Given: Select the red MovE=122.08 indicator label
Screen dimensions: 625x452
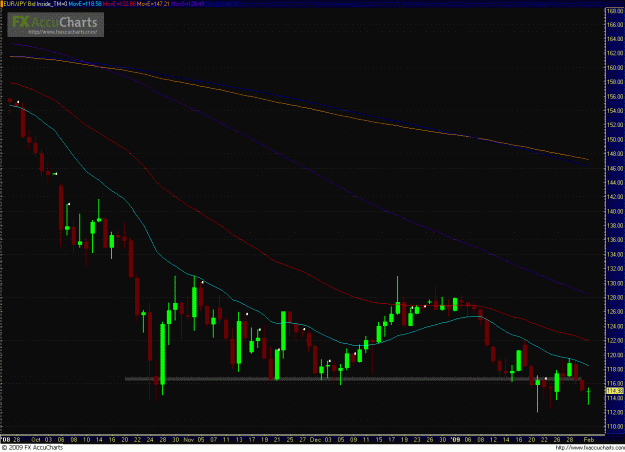Looking at the screenshot, I should pos(119,4).
